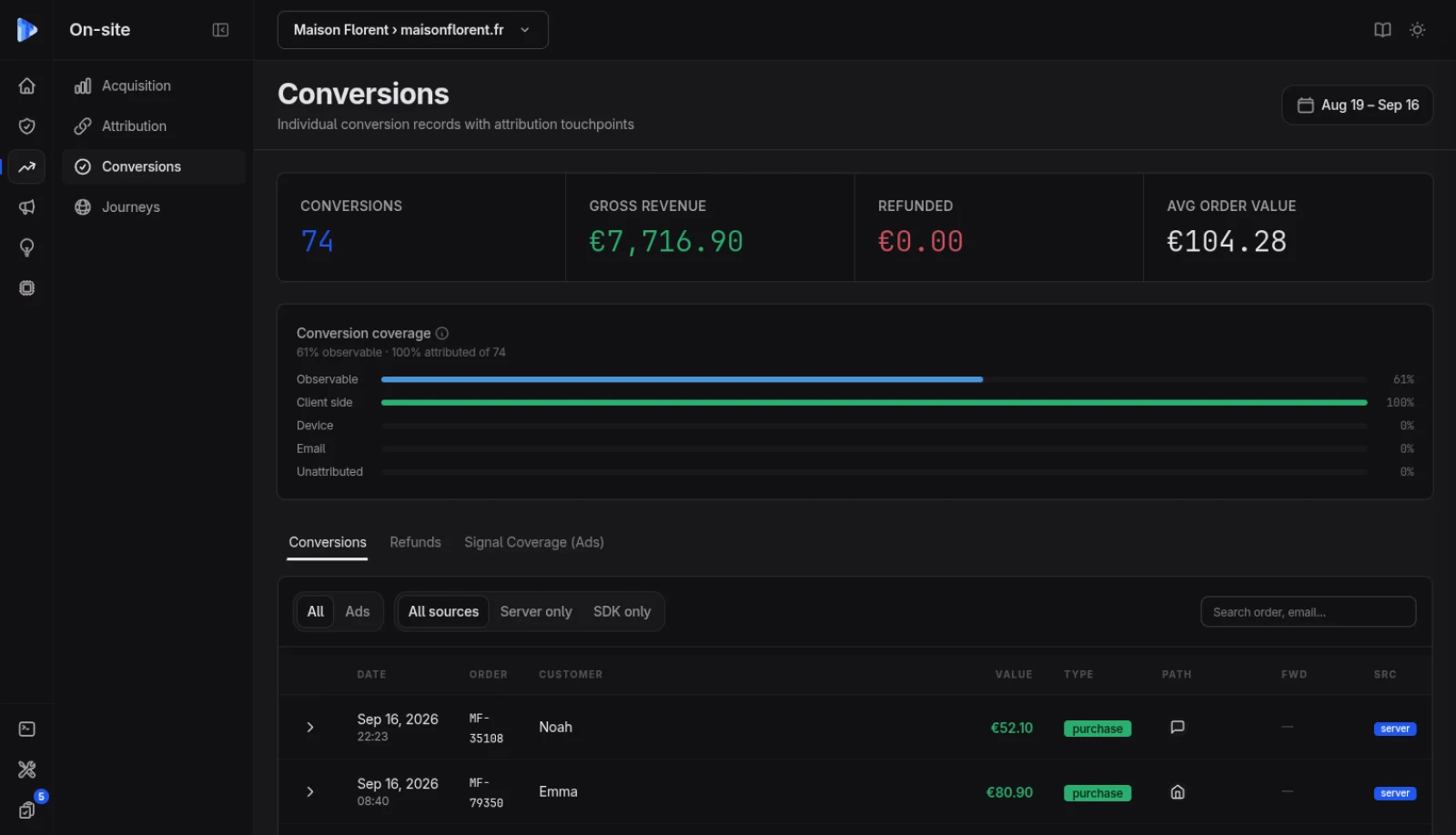Switch to the Conversions tab
Image resolution: width=1456 pixels, height=835 pixels.
[x=328, y=542]
